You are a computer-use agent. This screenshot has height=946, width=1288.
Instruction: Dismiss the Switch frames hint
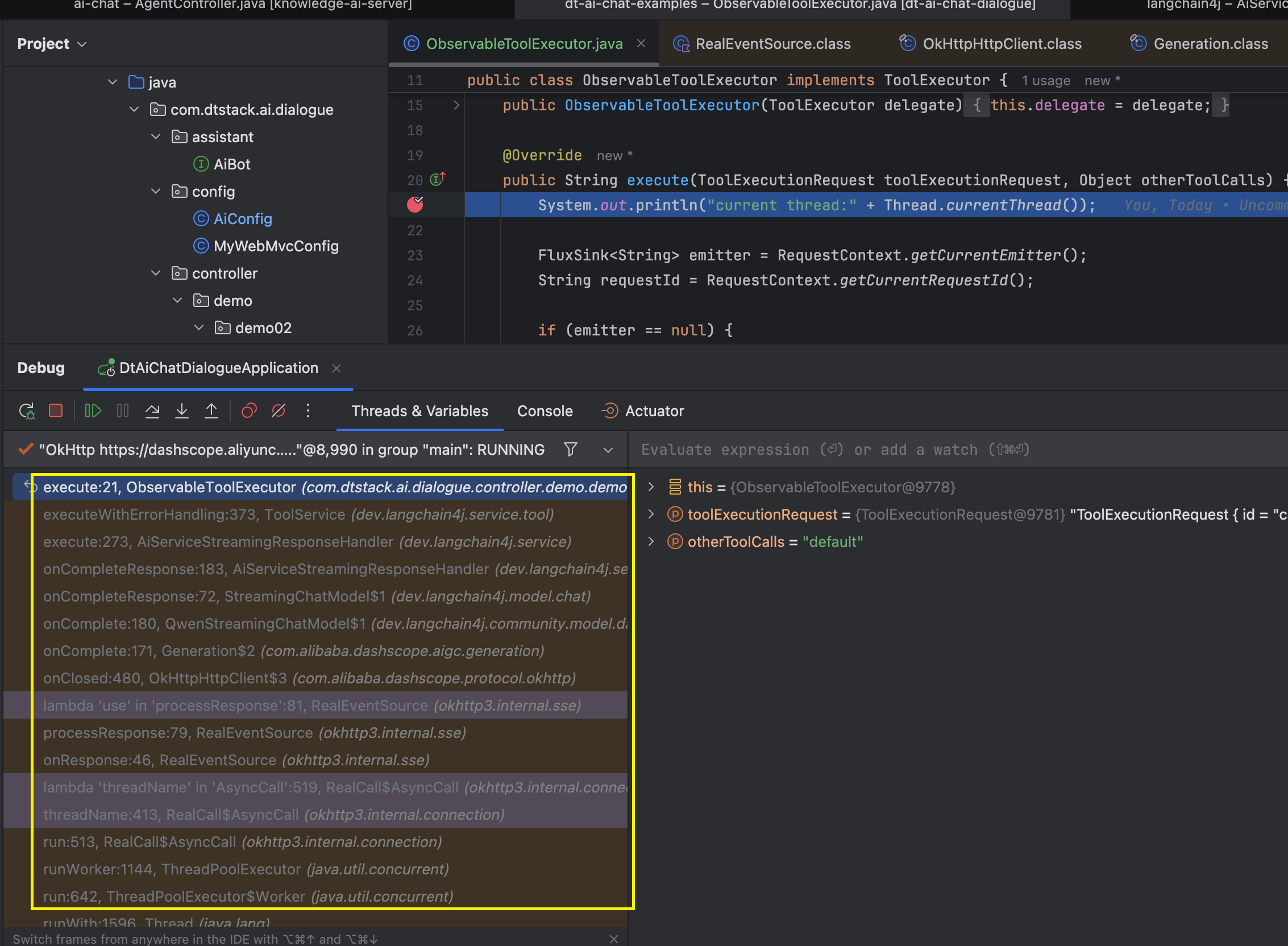point(614,939)
